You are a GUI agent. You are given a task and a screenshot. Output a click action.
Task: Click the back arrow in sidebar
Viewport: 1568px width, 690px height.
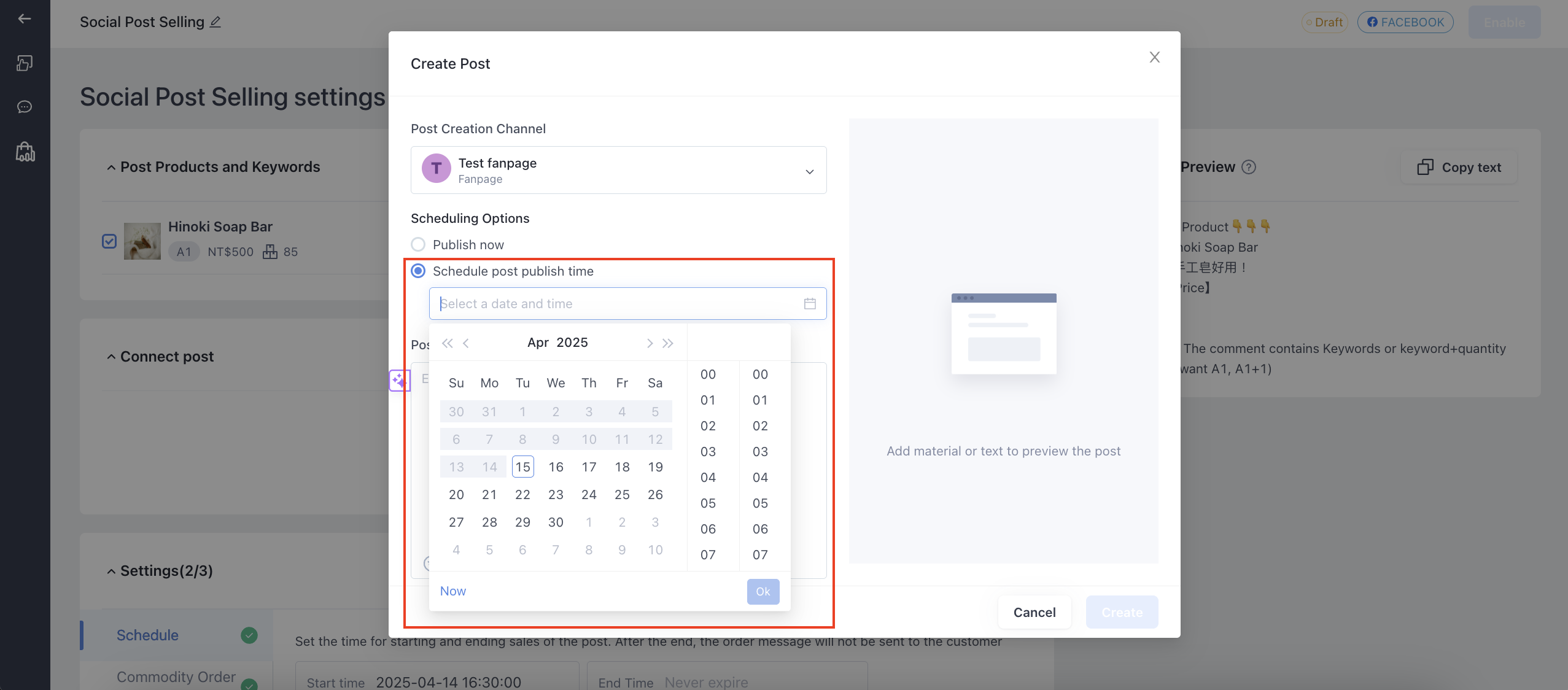pos(25,18)
